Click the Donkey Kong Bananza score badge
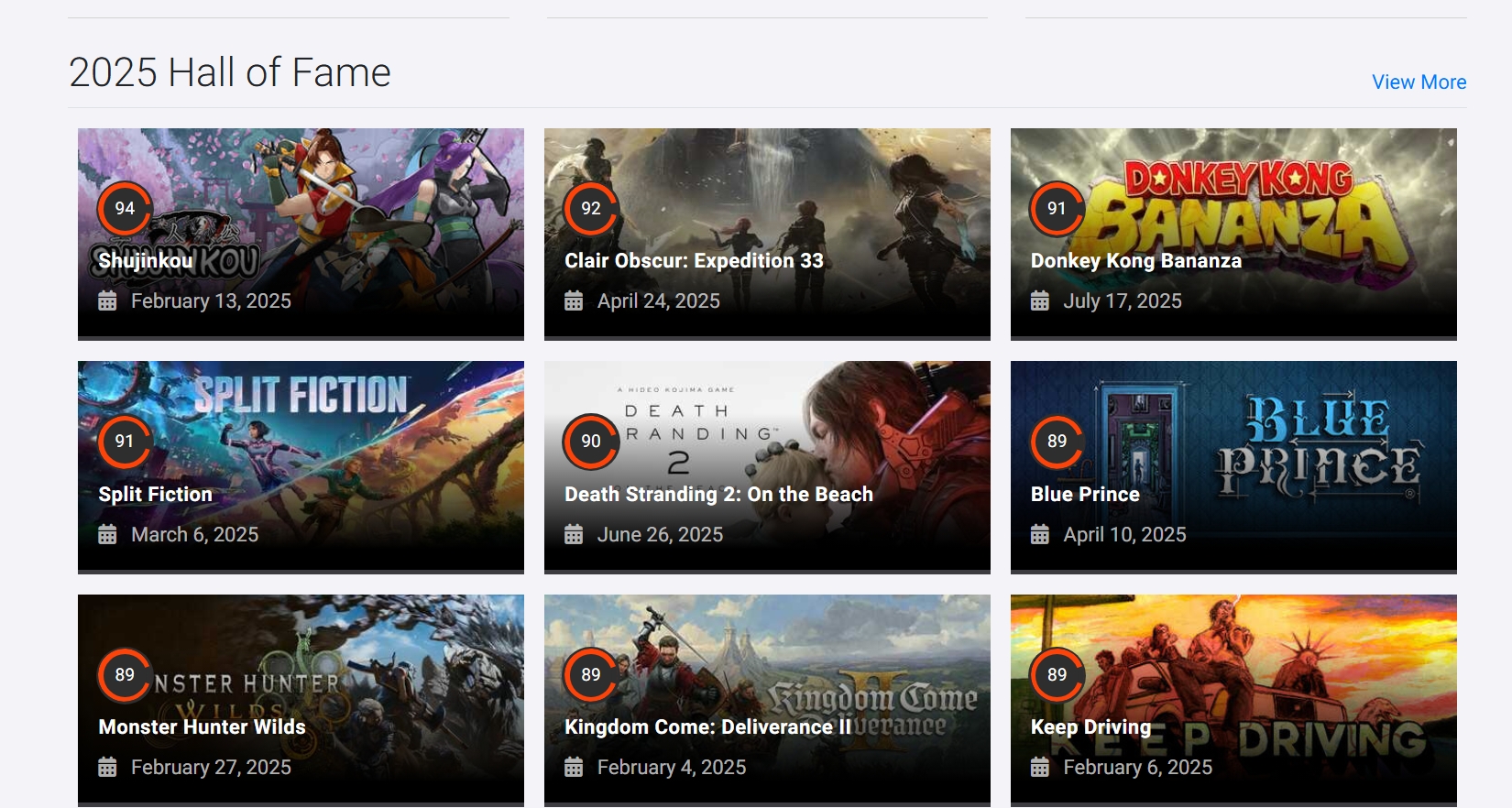Viewport: 1512px width, 808px height. pyautogui.click(x=1057, y=209)
